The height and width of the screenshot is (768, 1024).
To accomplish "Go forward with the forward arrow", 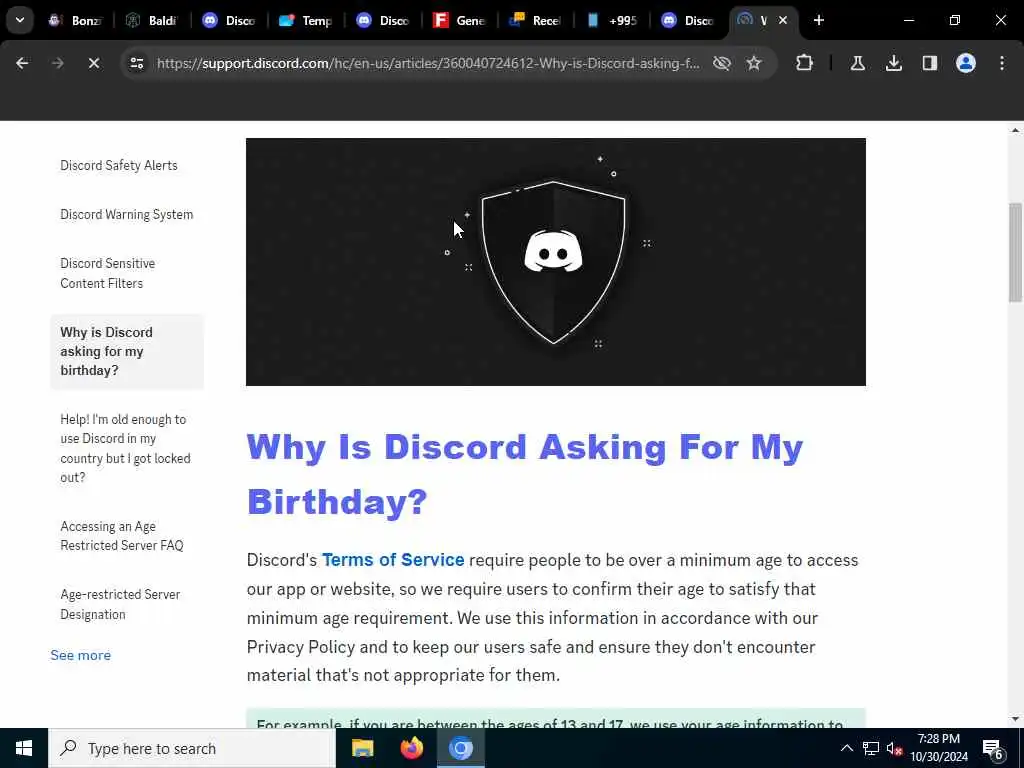I will click(x=57, y=63).
